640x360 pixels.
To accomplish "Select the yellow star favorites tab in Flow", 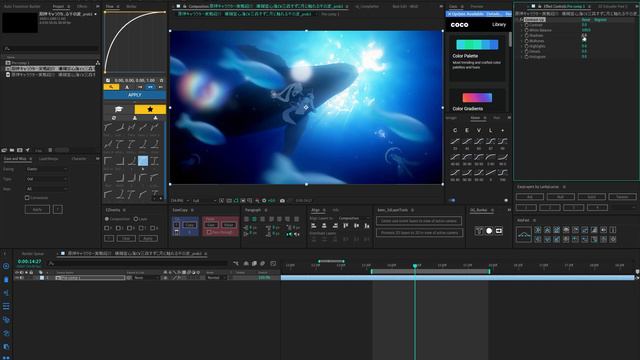I will 150,109.
